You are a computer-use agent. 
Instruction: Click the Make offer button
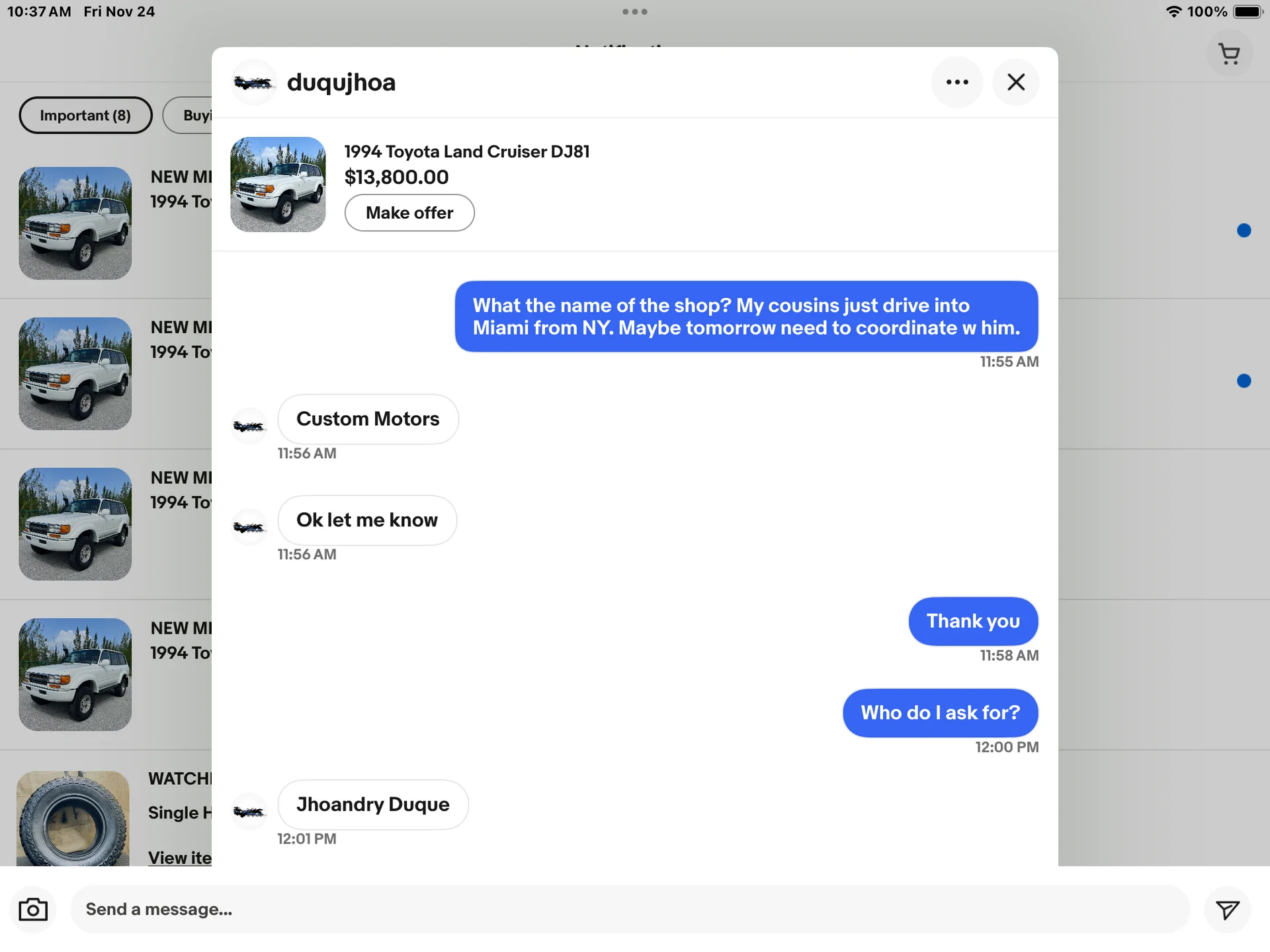(409, 213)
